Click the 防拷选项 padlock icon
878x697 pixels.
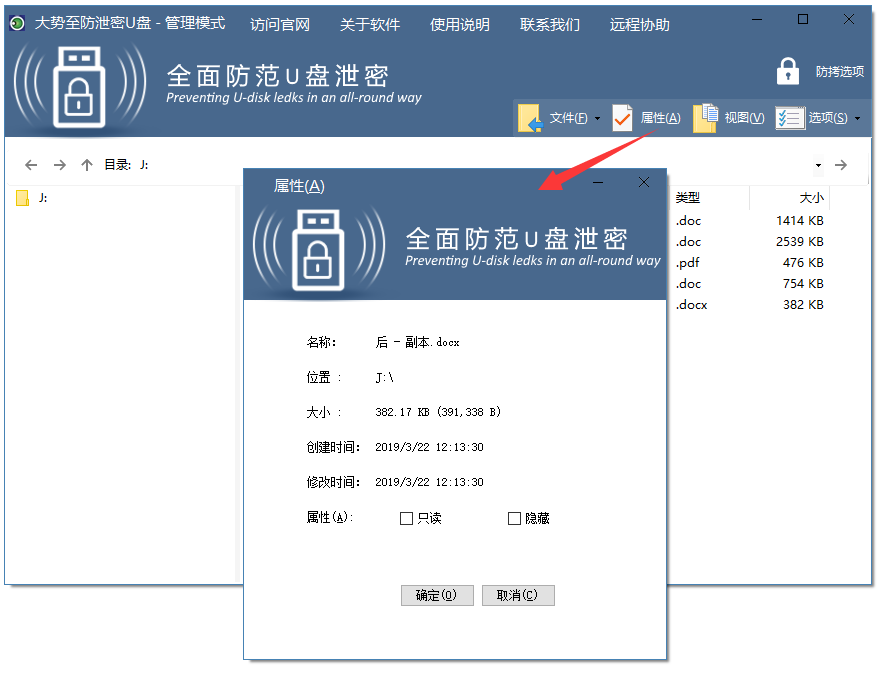[x=788, y=71]
